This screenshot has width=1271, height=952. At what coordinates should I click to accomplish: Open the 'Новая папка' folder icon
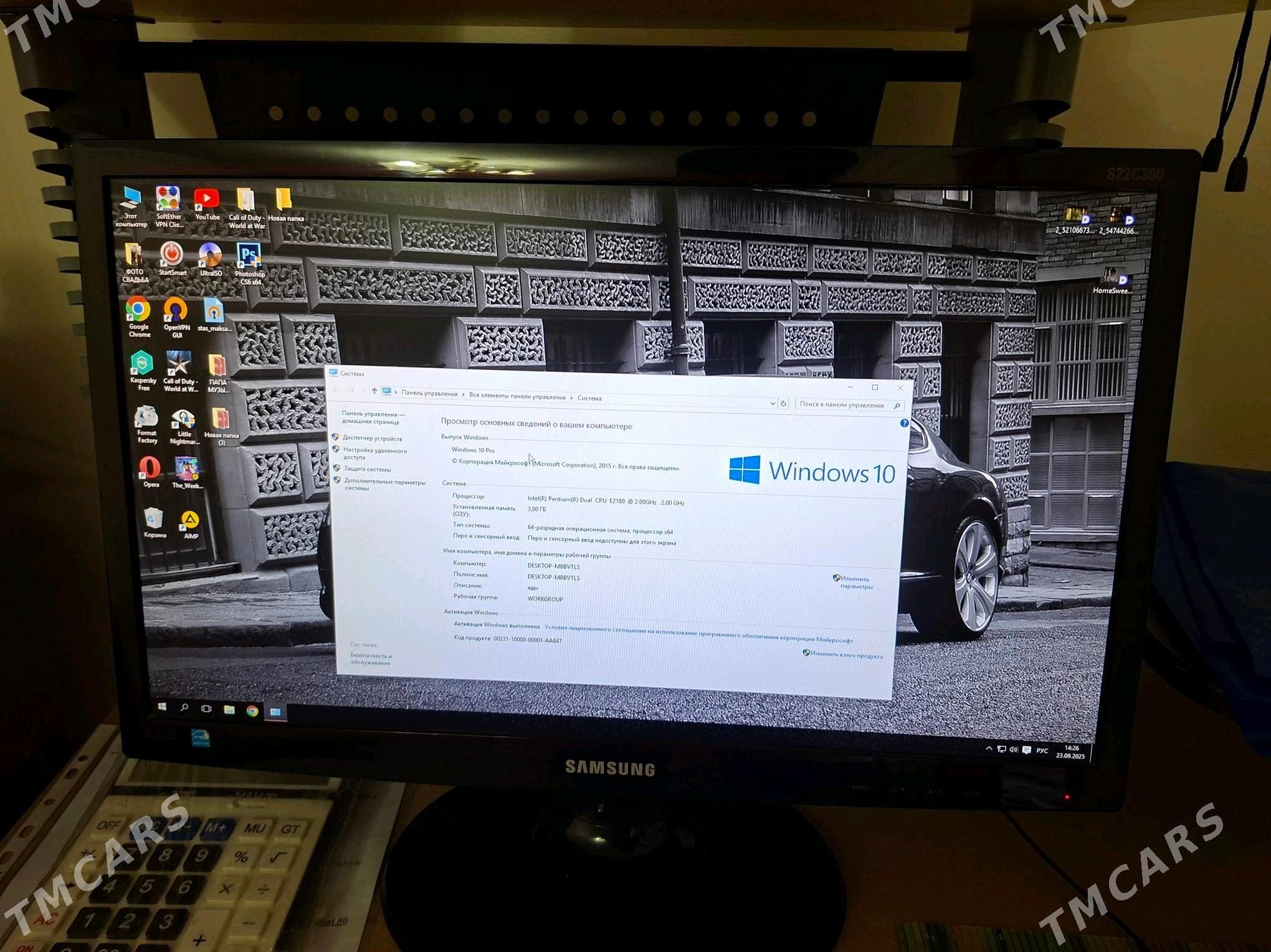pyautogui.click(x=285, y=206)
